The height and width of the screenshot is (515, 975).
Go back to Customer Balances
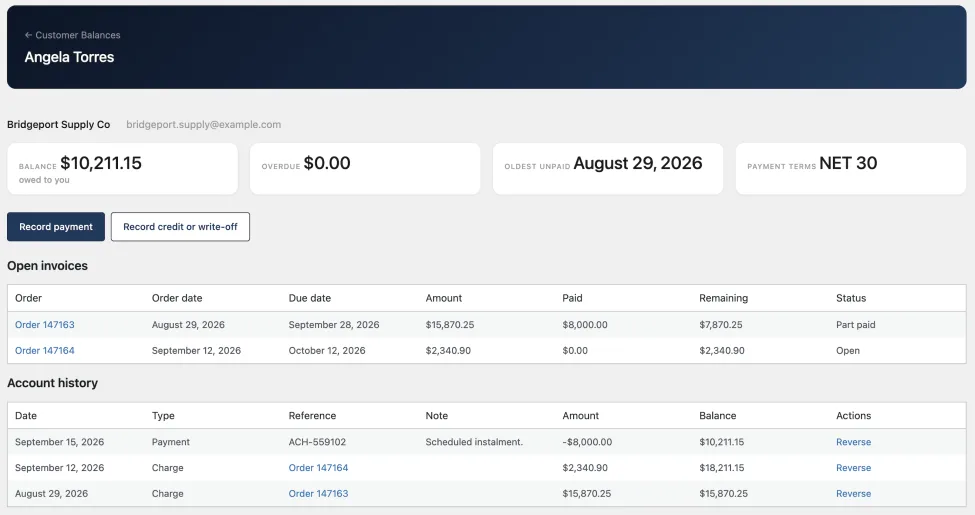(72, 35)
